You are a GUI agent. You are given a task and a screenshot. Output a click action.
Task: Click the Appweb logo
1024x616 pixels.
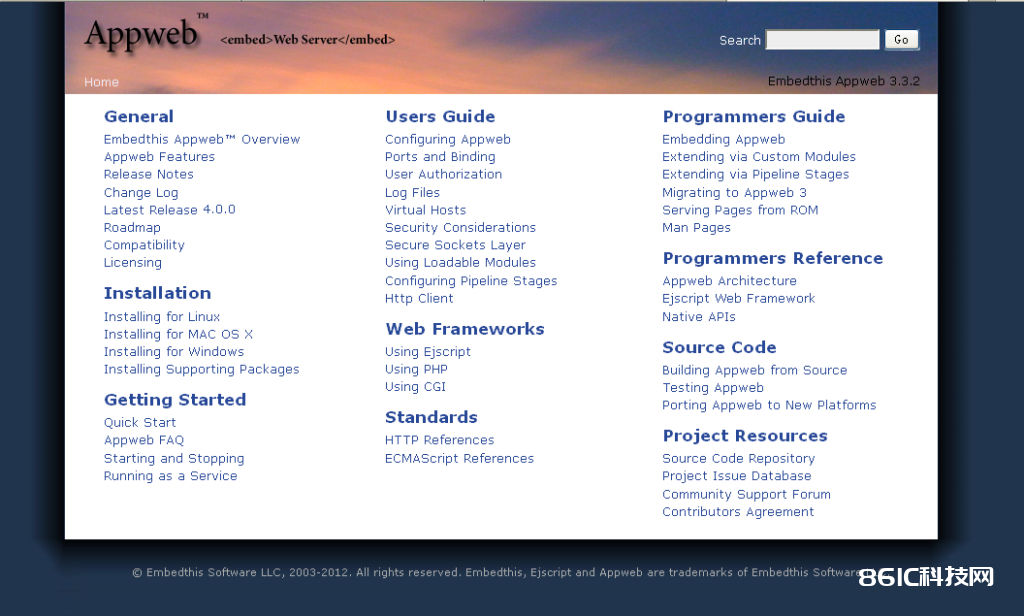145,33
